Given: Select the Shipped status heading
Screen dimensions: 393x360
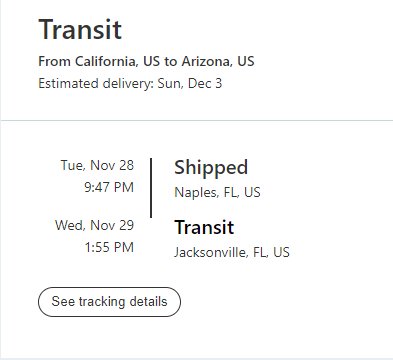Looking at the screenshot, I should click(x=211, y=167).
